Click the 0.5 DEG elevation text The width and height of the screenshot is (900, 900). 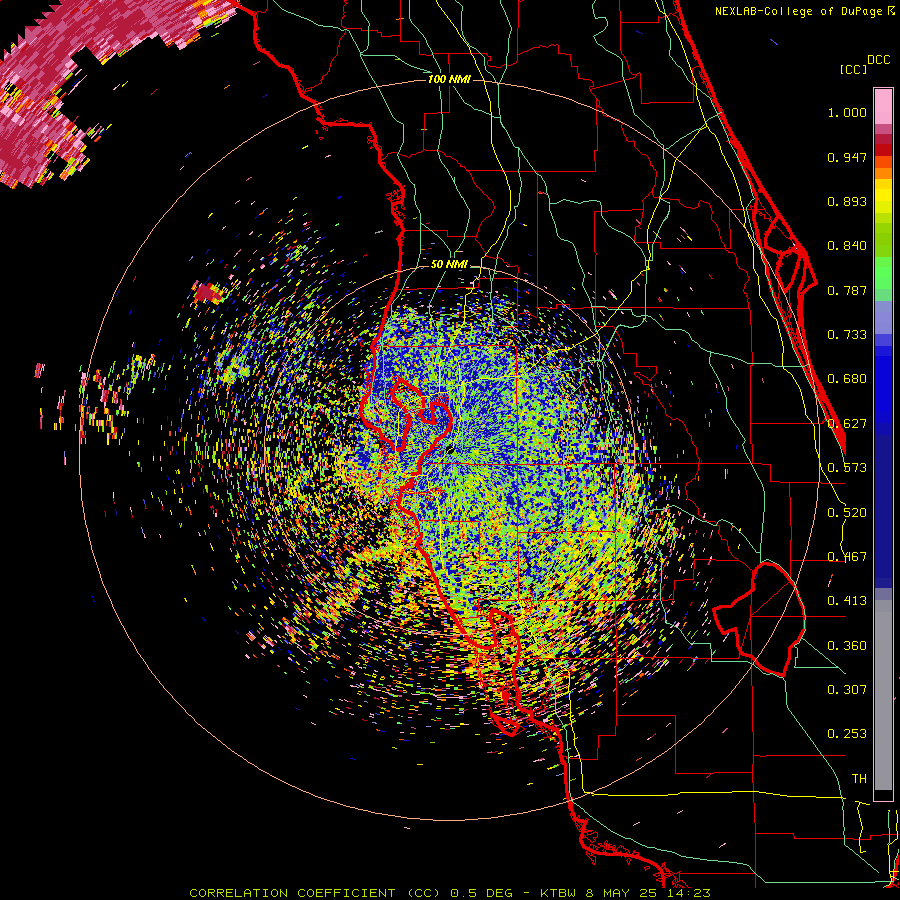(482, 893)
